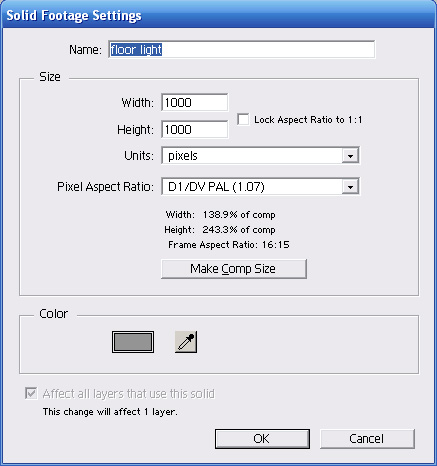Enable Lock Aspect Ratio to 1:1 checkbox
Viewport: 437px width, 466px height.
(x=243, y=119)
